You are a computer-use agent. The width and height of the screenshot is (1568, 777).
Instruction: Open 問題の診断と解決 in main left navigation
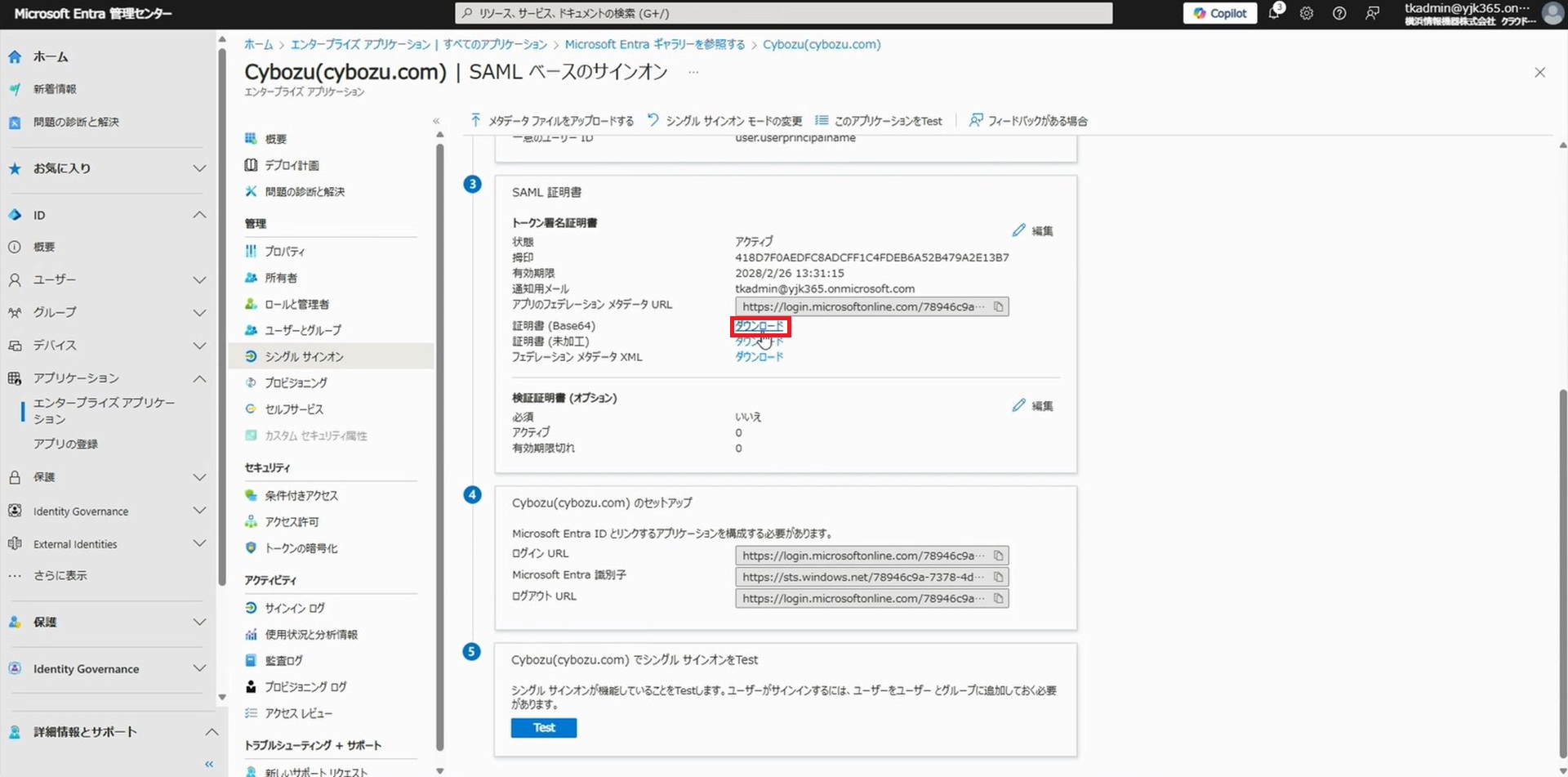point(76,122)
